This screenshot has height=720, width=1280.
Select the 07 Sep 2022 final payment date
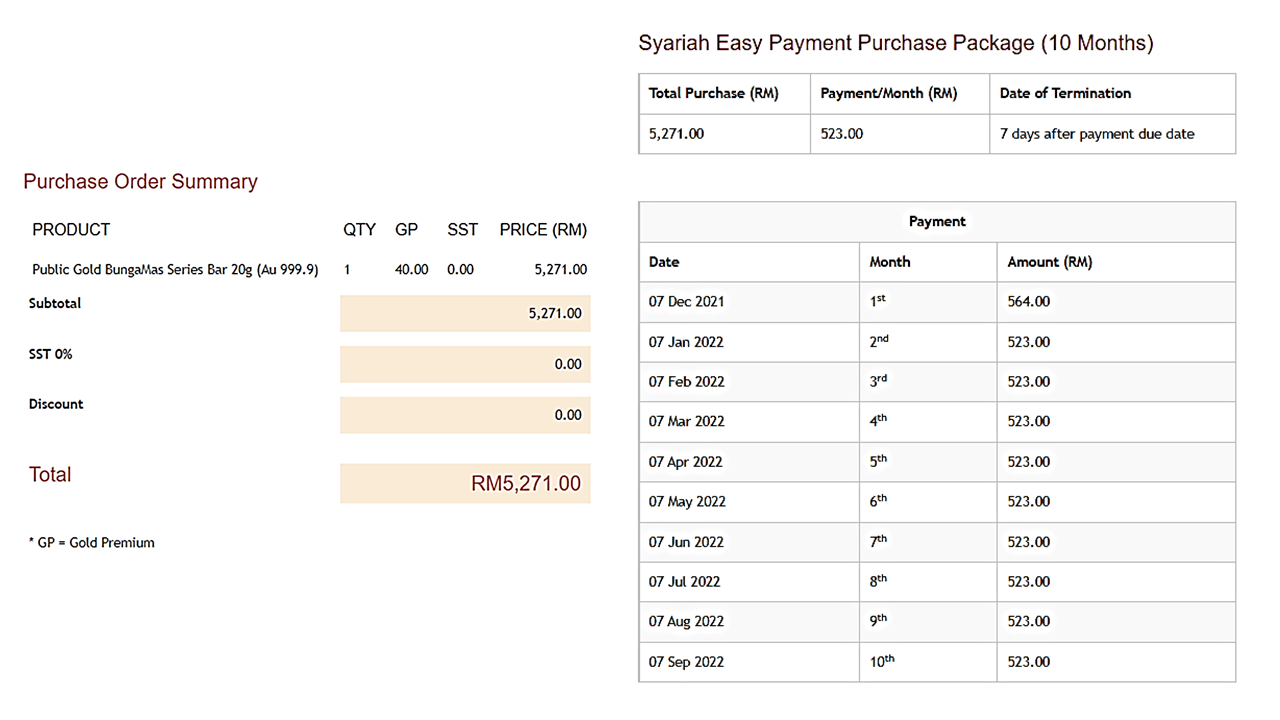click(x=687, y=661)
